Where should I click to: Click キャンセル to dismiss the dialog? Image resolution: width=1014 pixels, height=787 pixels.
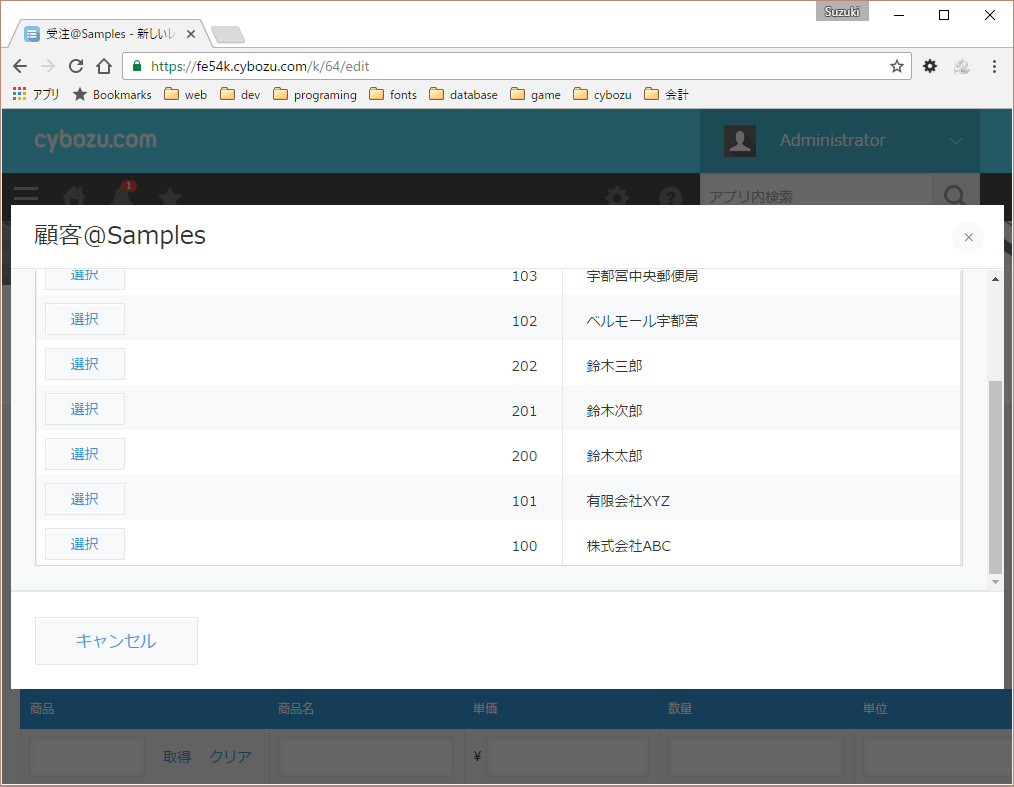coord(116,641)
